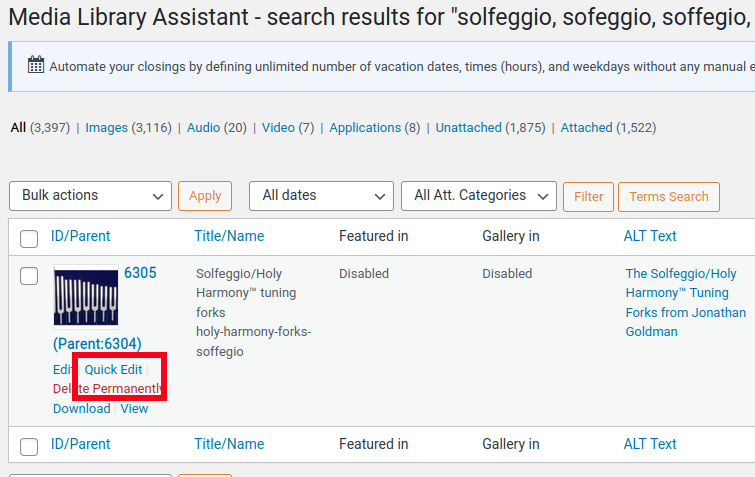Show All media items filter
This screenshot has width=755, height=477.
coord(18,128)
